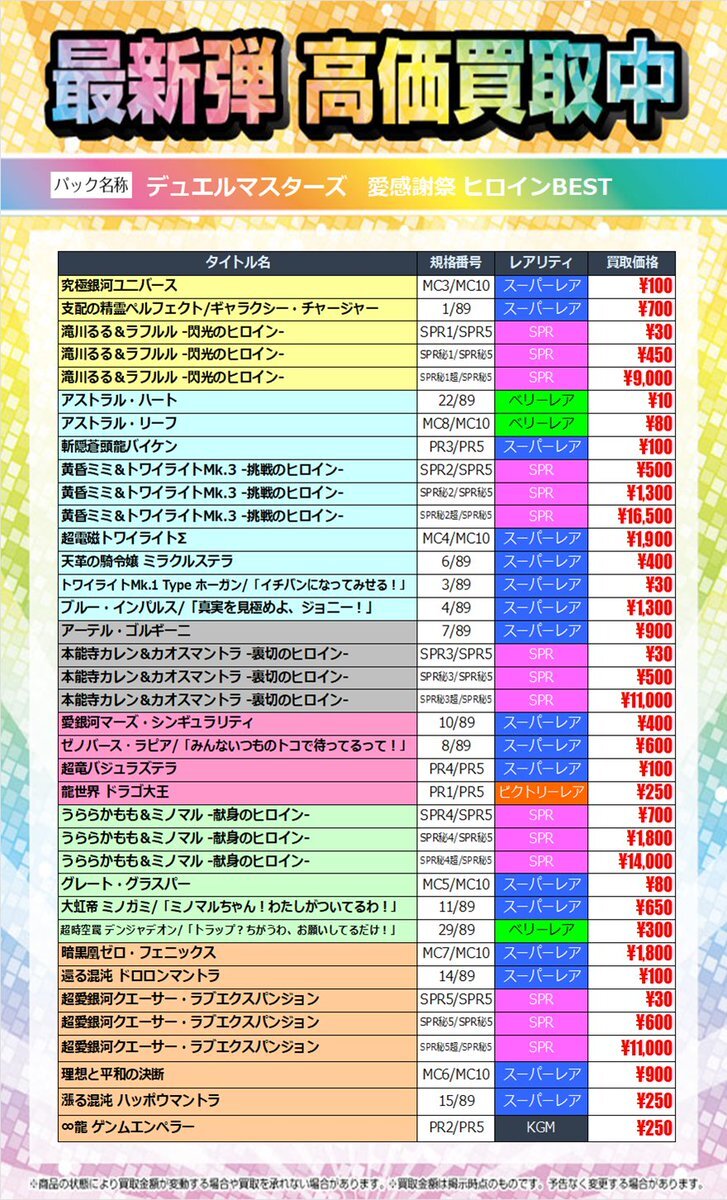Click spec number 15/89
The width and height of the screenshot is (727, 1200).
coord(454,1101)
